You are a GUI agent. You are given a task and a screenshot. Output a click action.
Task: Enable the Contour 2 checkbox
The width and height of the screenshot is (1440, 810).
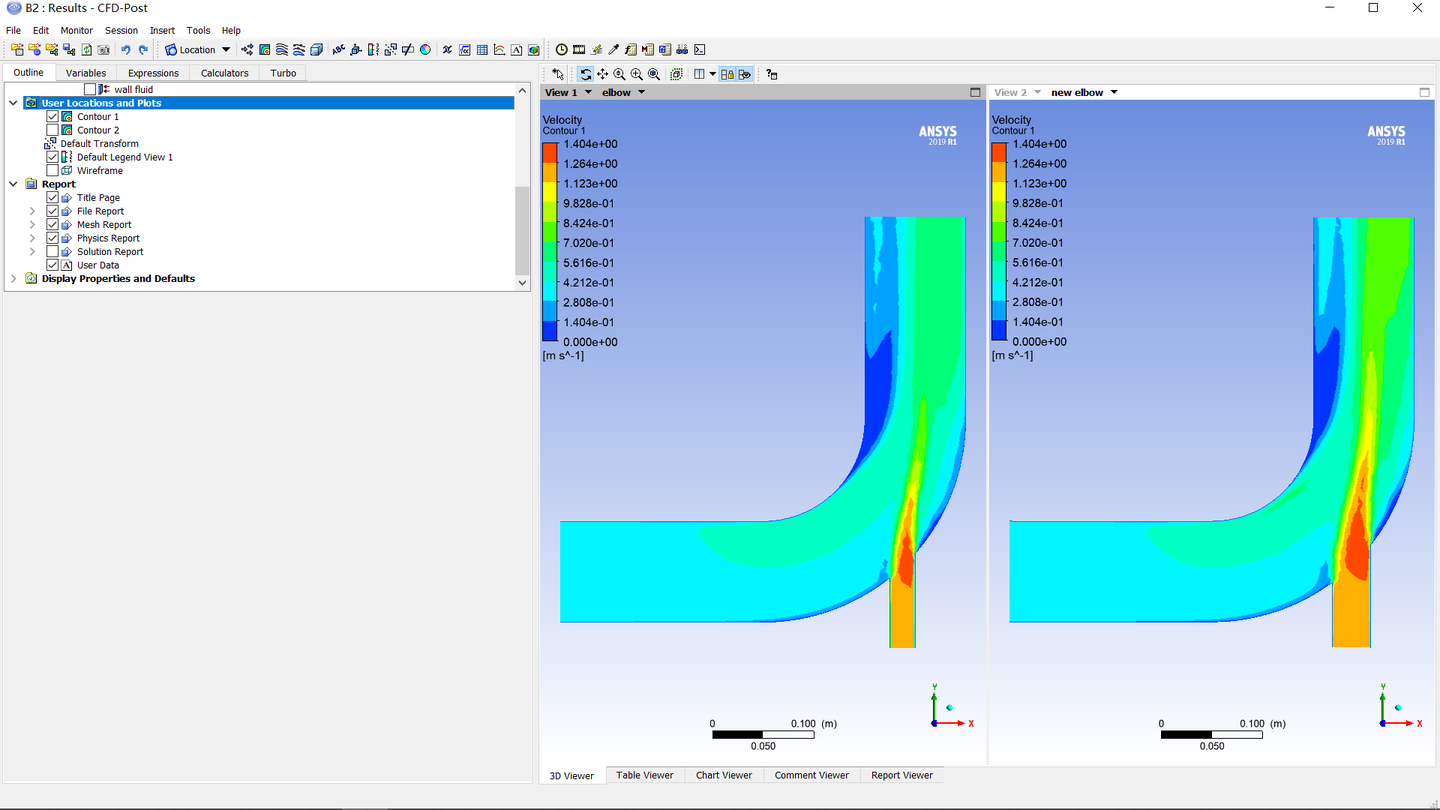pos(53,130)
